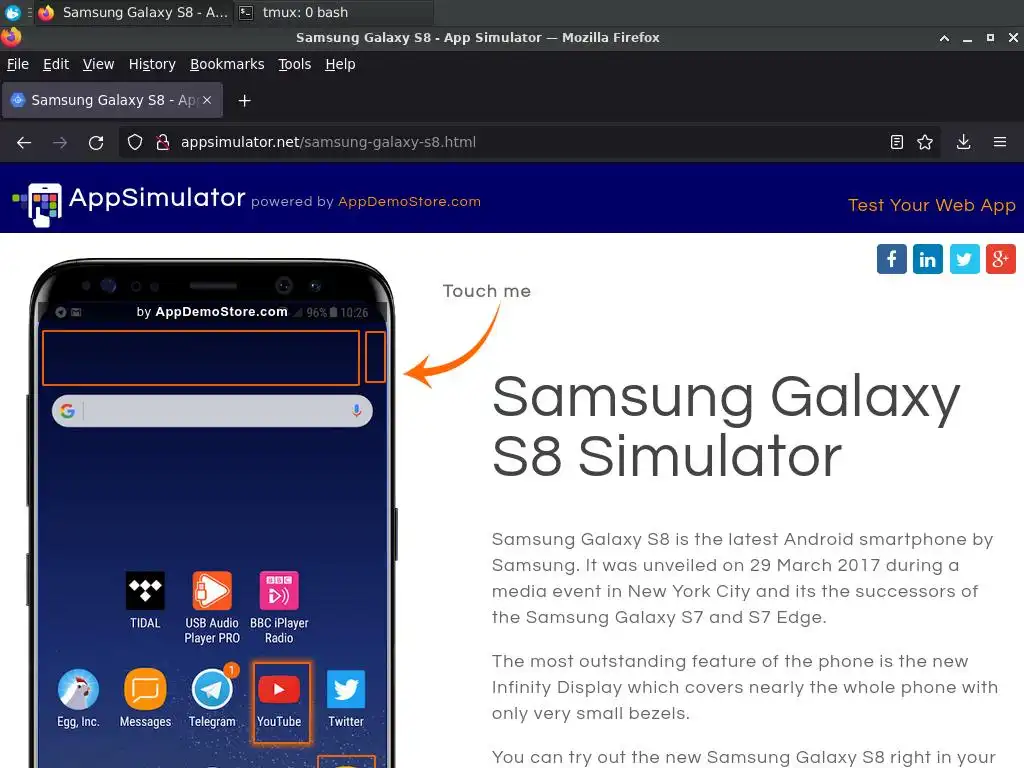
Task: Toggle Firefox reader view icon
Action: coord(897,142)
